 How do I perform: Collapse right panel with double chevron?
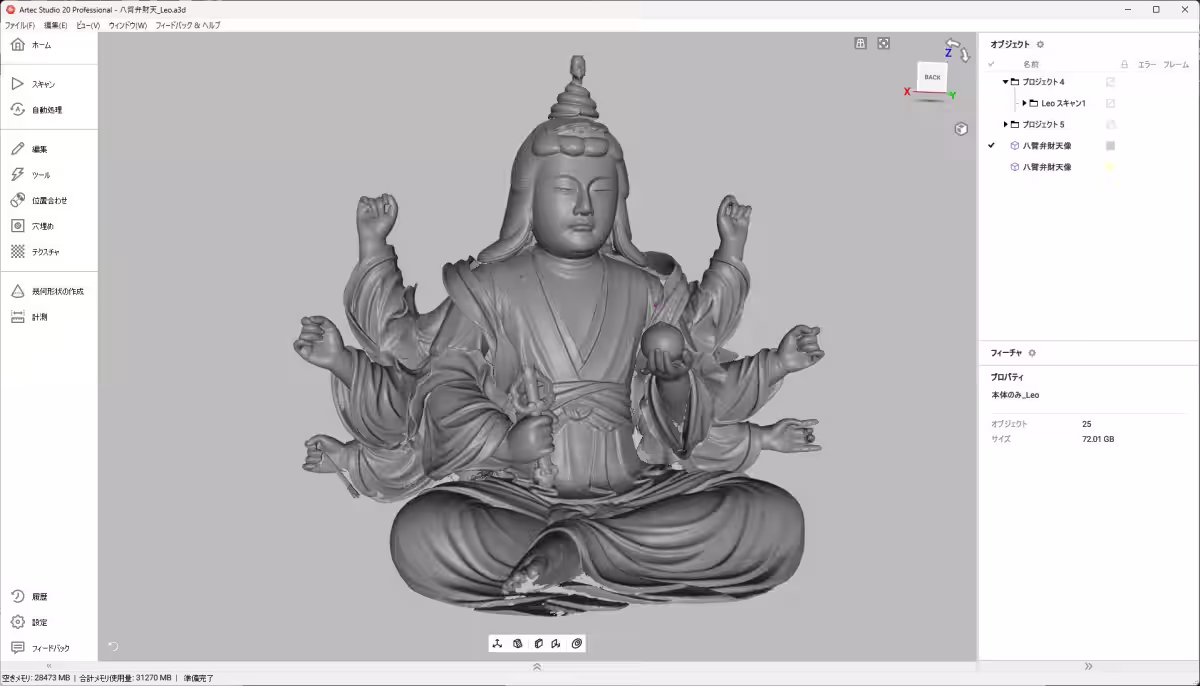point(1089,666)
